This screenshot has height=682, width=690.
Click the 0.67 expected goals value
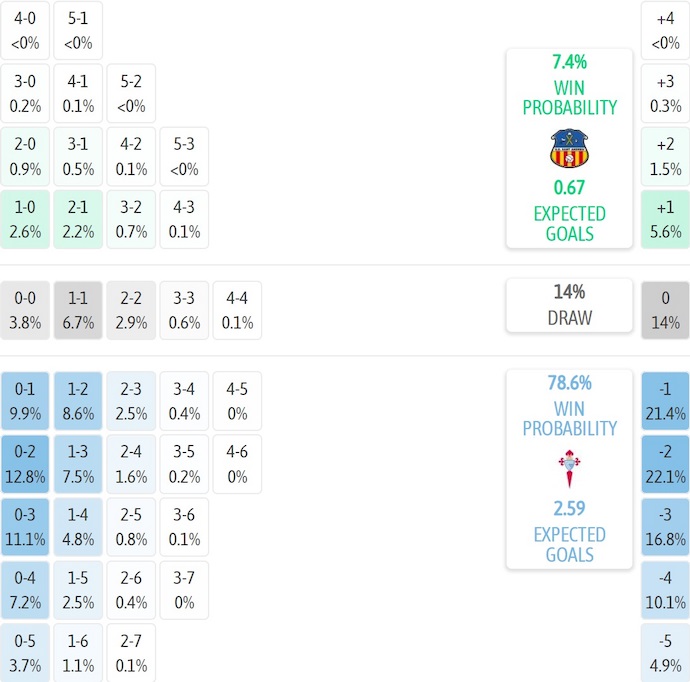pos(569,187)
